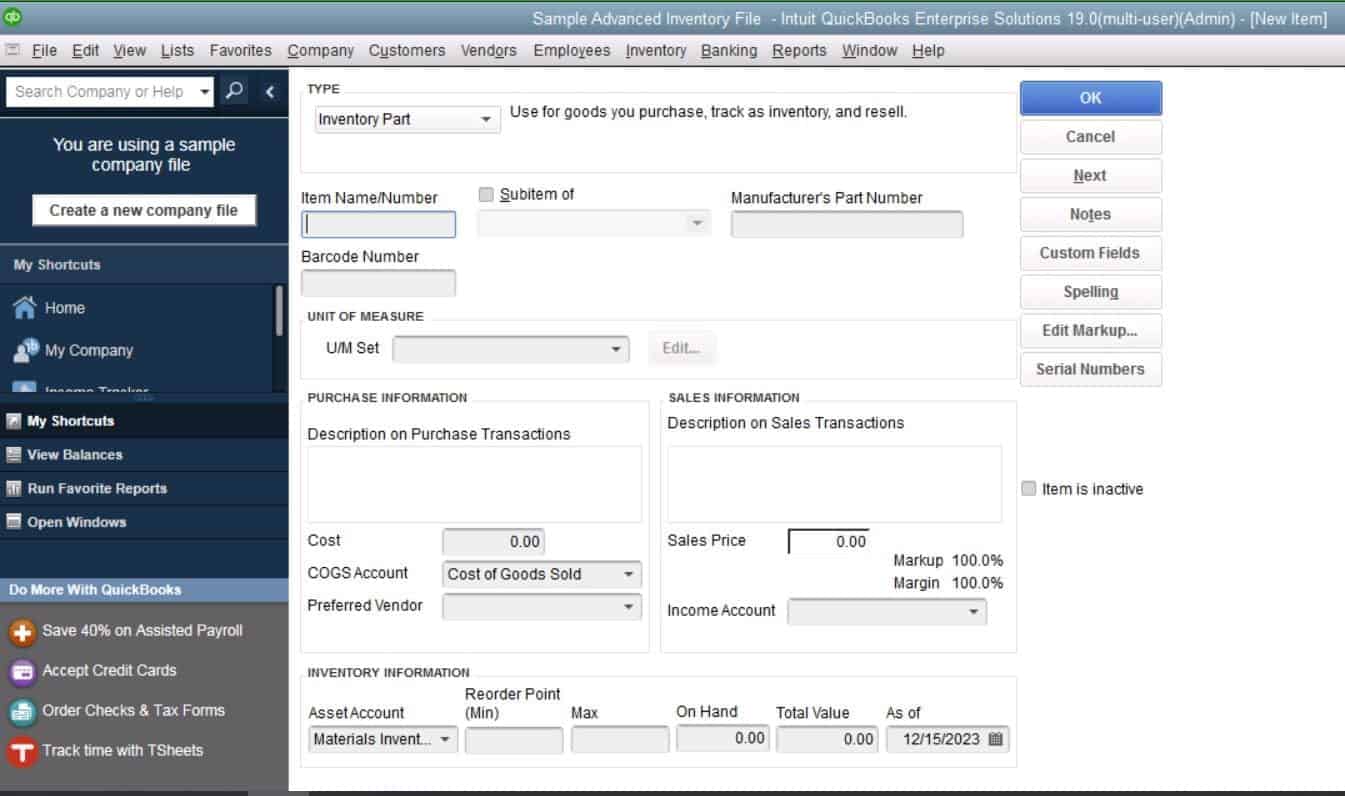
Task: Click the system menu icon beside File
Action: point(12,50)
